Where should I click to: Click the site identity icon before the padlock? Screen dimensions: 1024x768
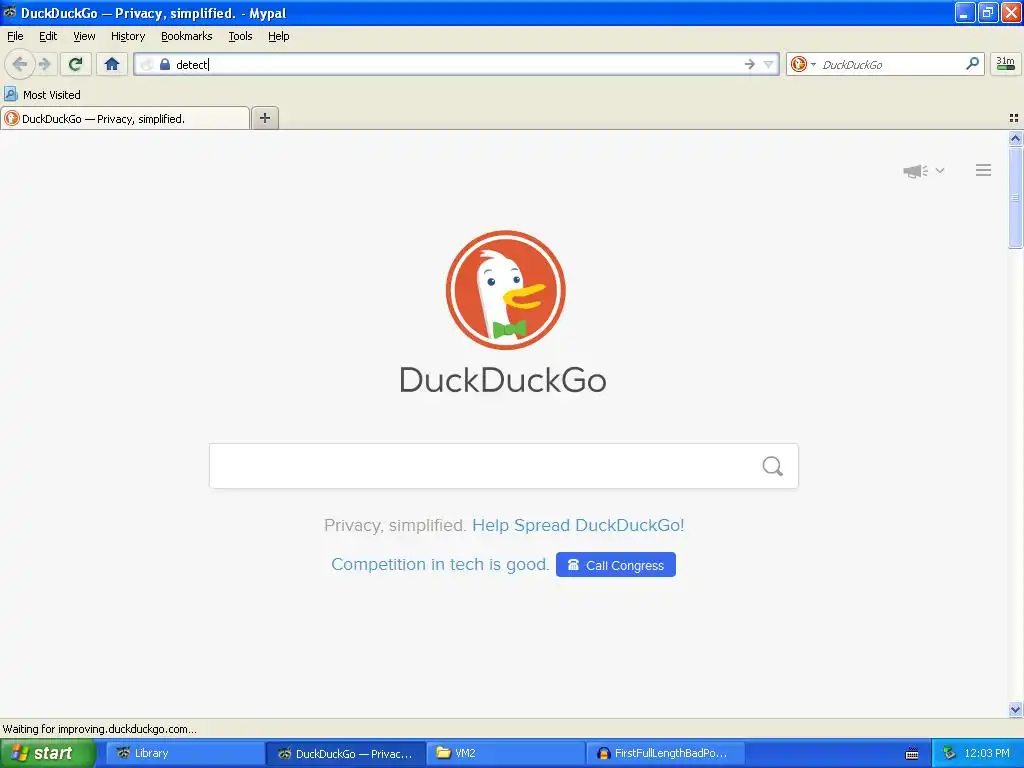(147, 64)
